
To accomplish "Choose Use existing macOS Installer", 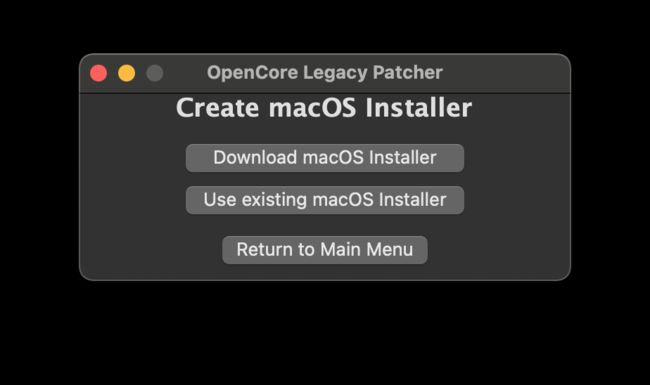I will tap(325, 200).
